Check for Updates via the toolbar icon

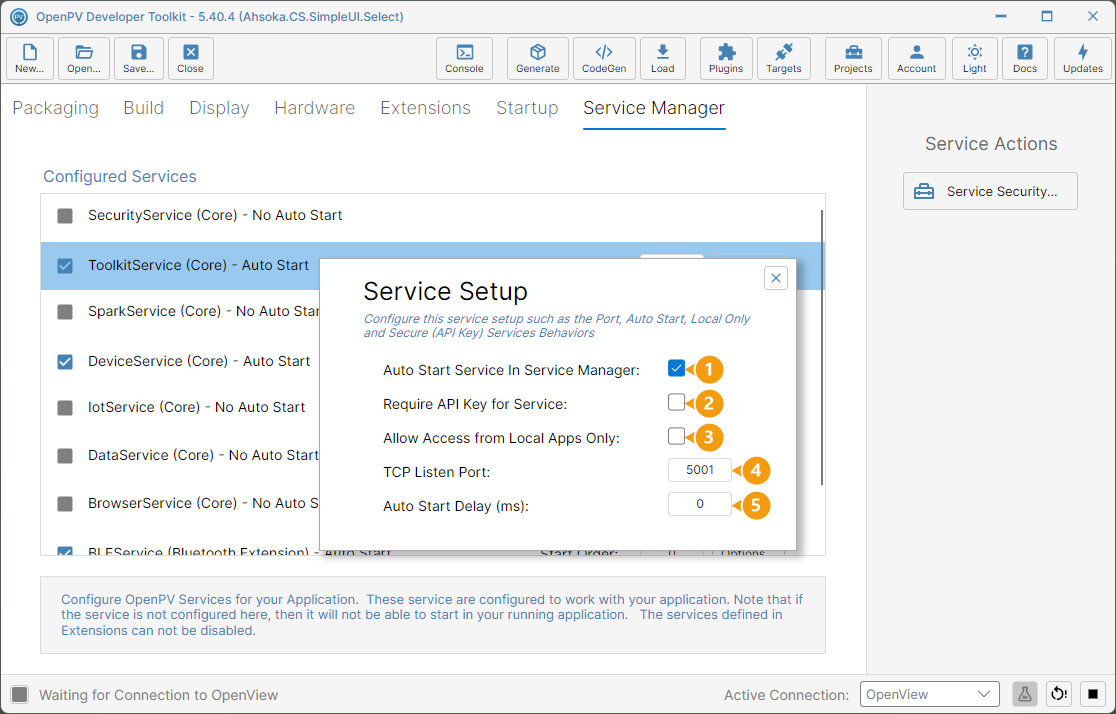click(x=1083, y=58)
